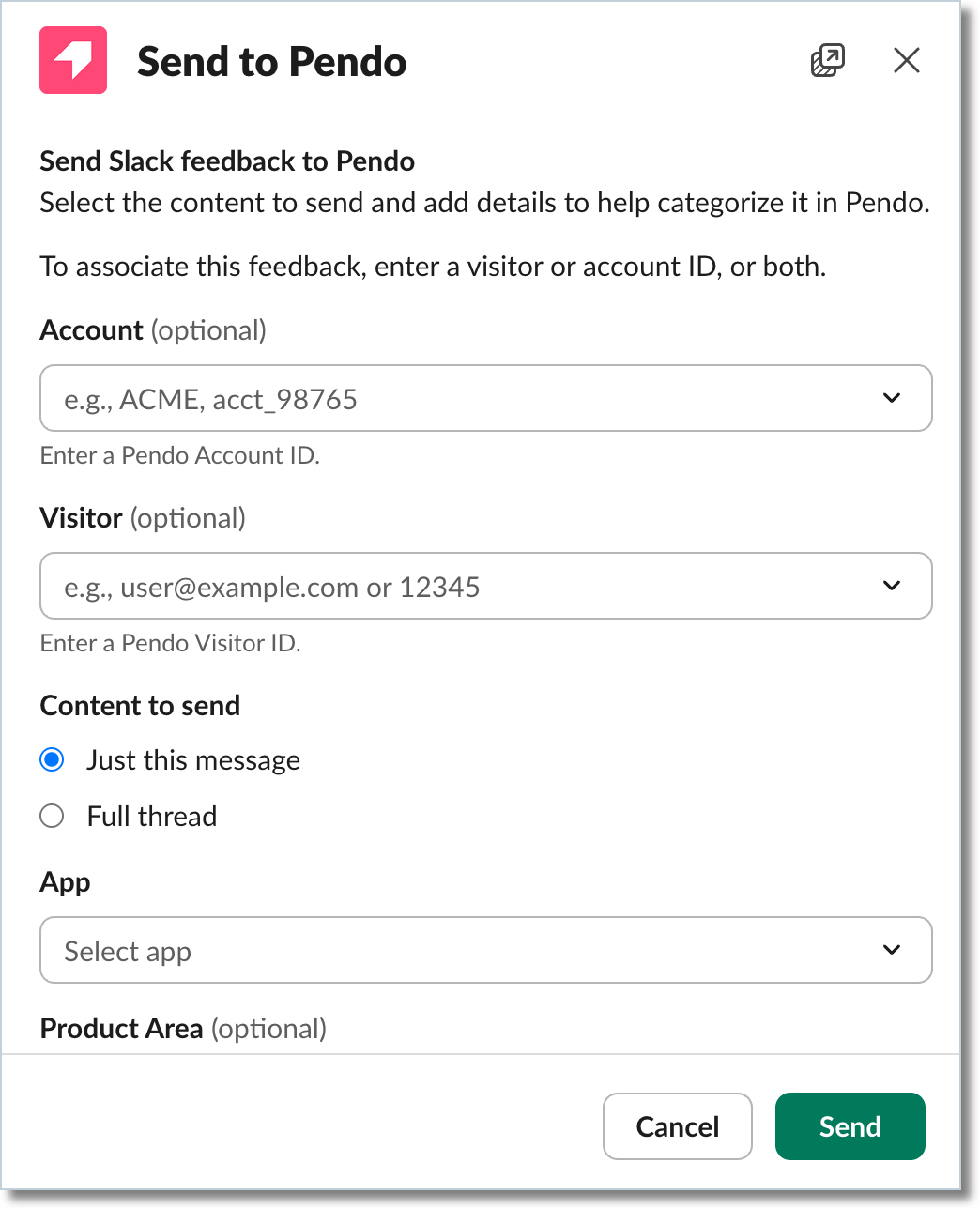
Task: Click the Enter a Pendo Account ID hint
Action: [180, 456]
